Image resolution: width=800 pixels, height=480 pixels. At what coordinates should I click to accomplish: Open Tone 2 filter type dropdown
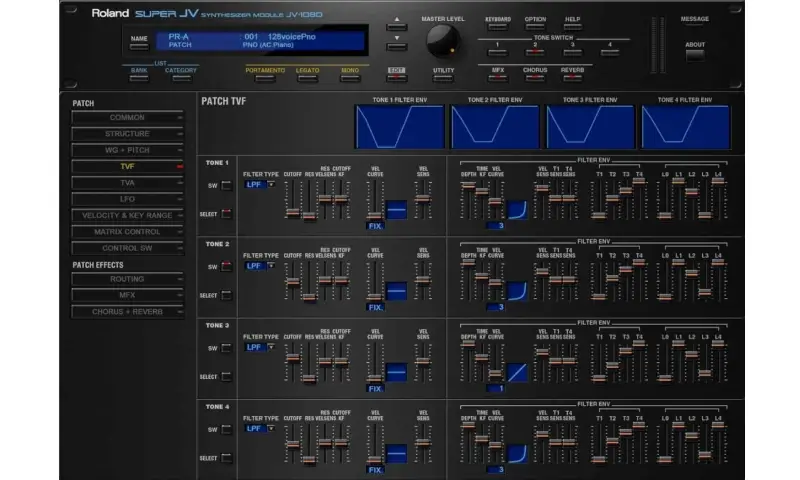(260, 266)
